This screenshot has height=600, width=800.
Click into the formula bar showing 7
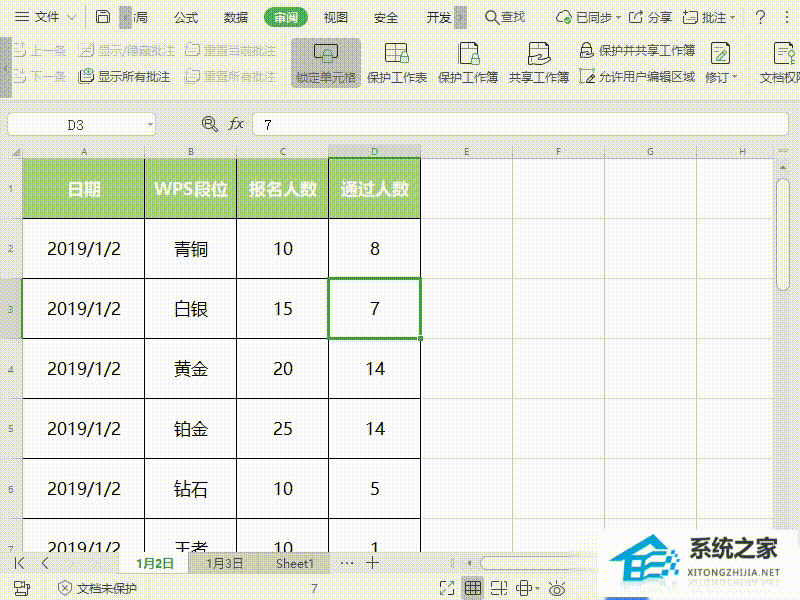pyautogui.click(x=520, y=124)
